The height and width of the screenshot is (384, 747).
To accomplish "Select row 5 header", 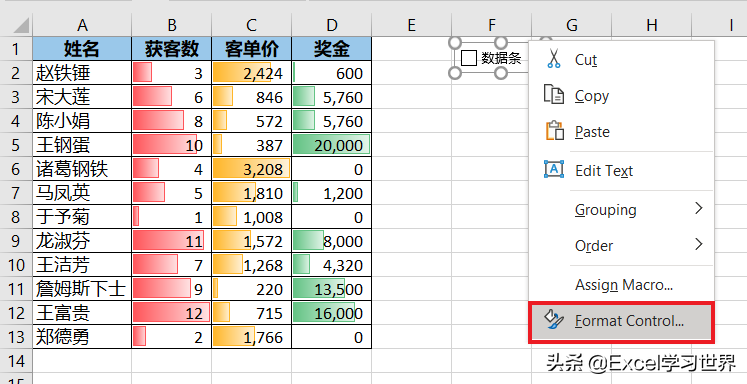I will [16, 145].
